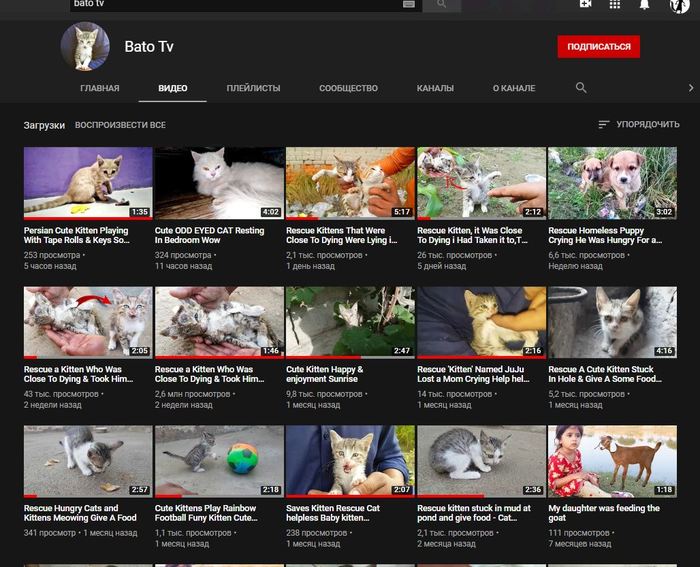Open the notifications bell
This screenshot has height=567, width=700.
(x=644, y=4)
